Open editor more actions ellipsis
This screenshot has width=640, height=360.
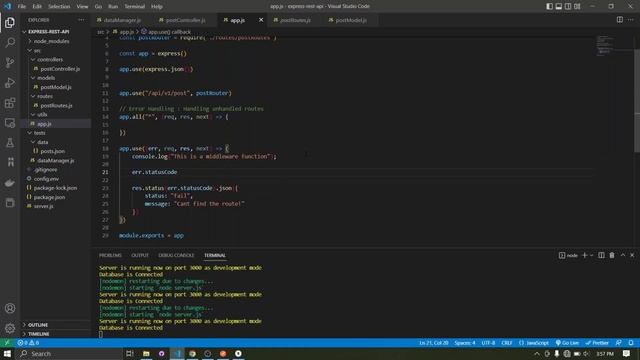pos(631,20)
